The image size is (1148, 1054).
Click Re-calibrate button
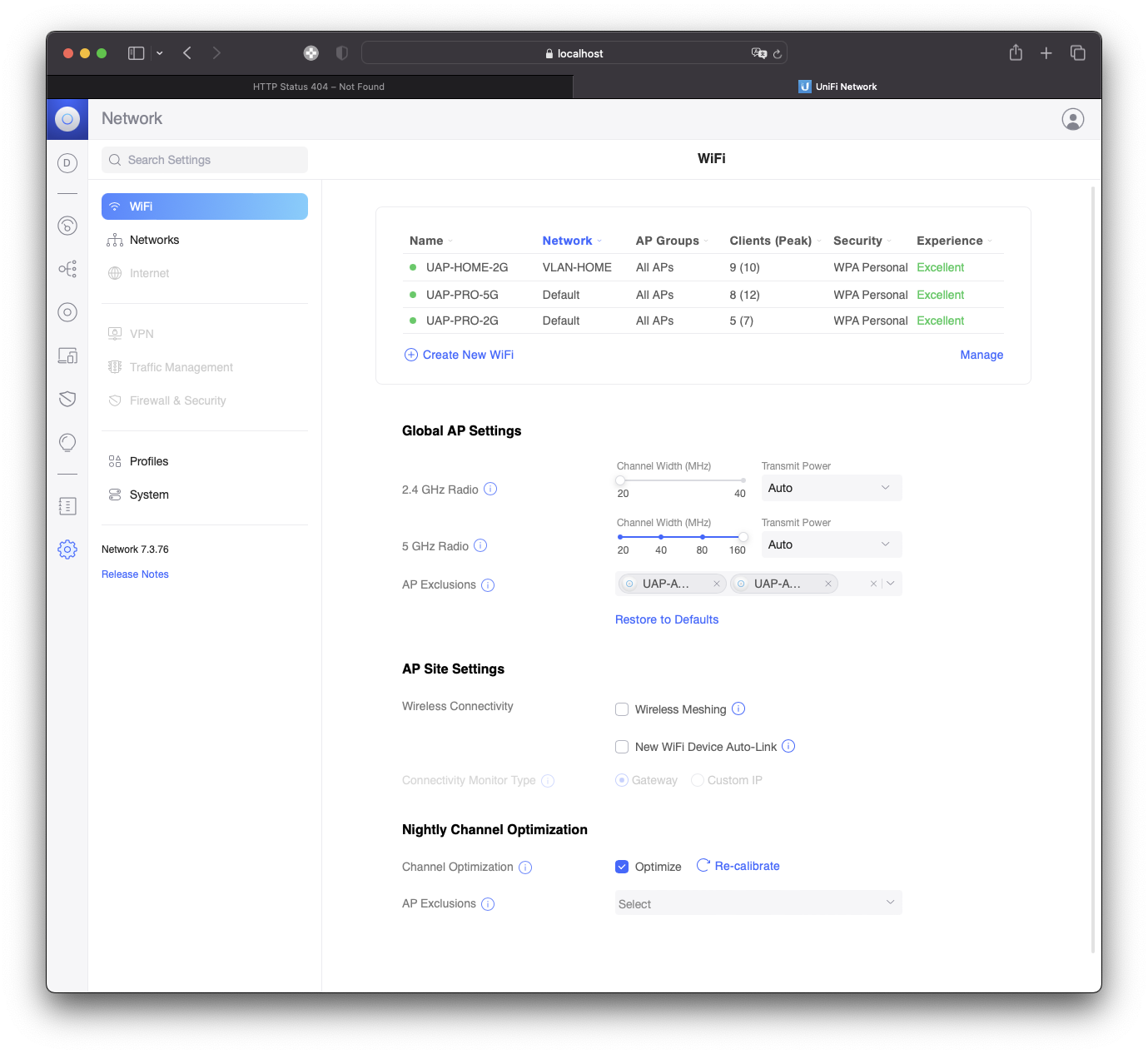[x=738, y=866]
